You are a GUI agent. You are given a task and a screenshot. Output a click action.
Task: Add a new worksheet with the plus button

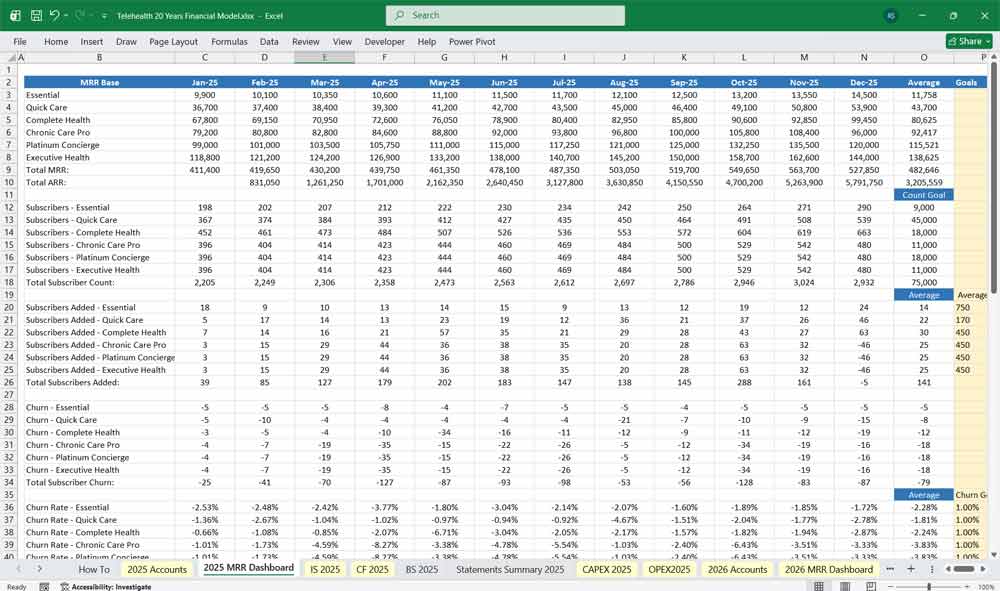tap(912, 569)
